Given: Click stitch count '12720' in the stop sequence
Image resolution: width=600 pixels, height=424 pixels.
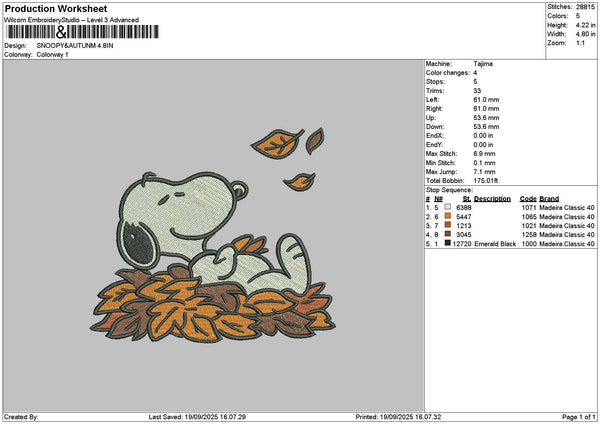Looking at the screenshot, I should (462, 244).
